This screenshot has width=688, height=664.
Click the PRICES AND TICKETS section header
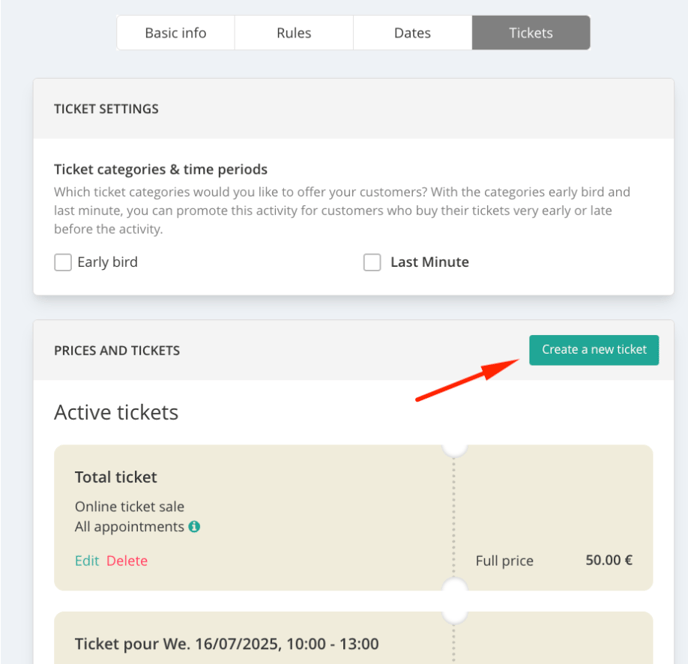[117, 351]
